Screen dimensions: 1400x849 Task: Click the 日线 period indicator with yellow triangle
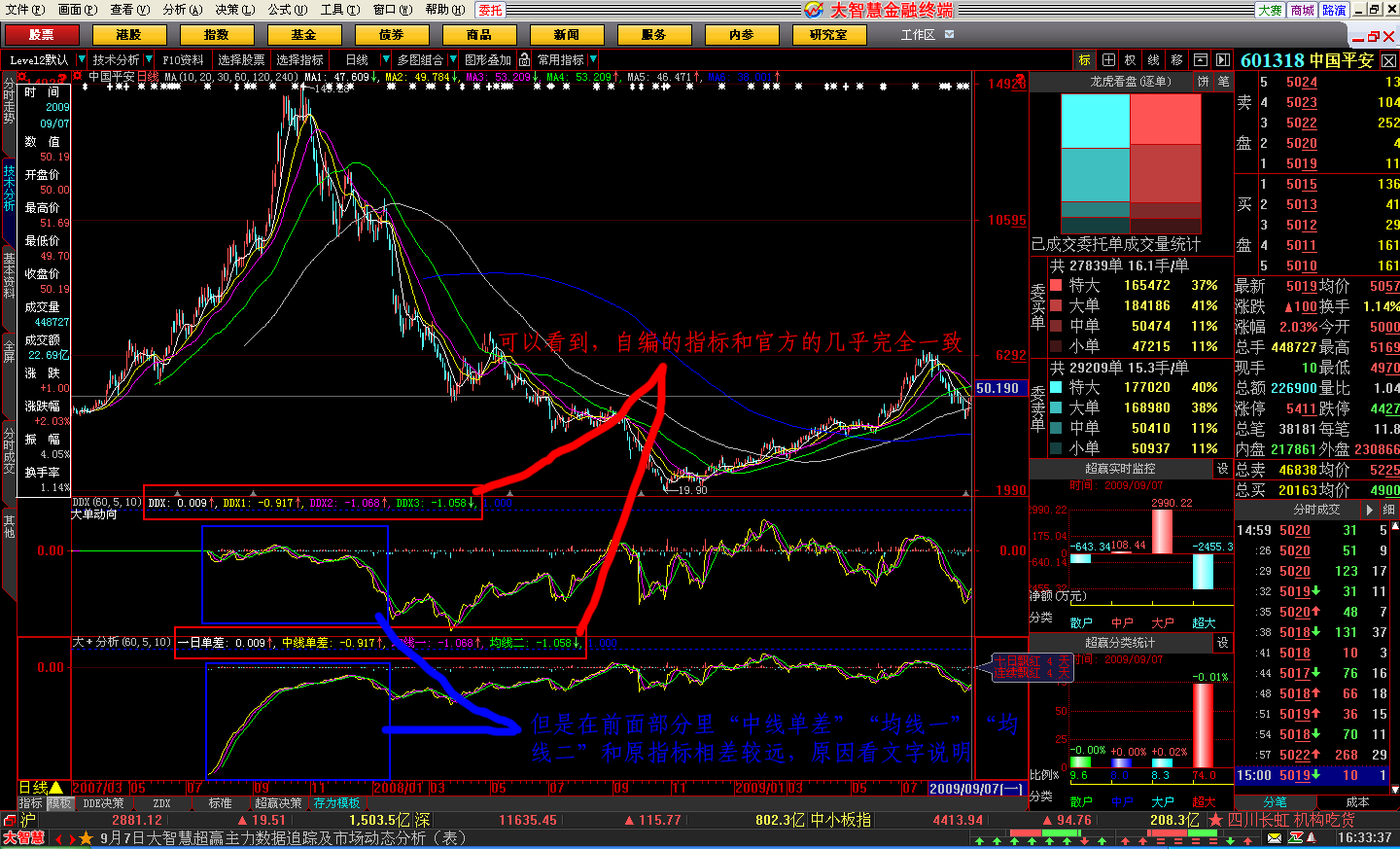tap(42, 788)
